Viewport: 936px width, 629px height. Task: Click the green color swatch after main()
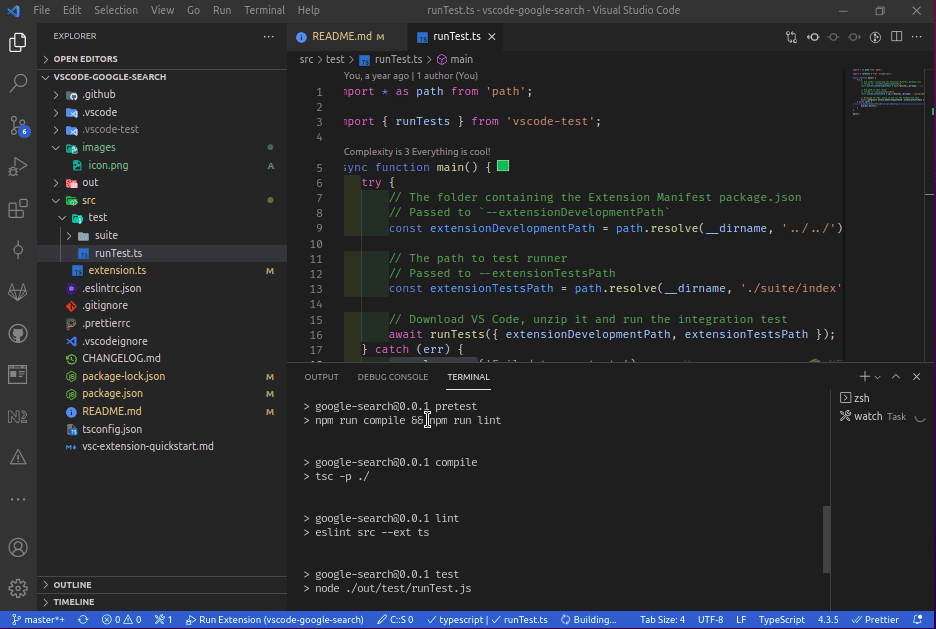click(x=503, y=167)
